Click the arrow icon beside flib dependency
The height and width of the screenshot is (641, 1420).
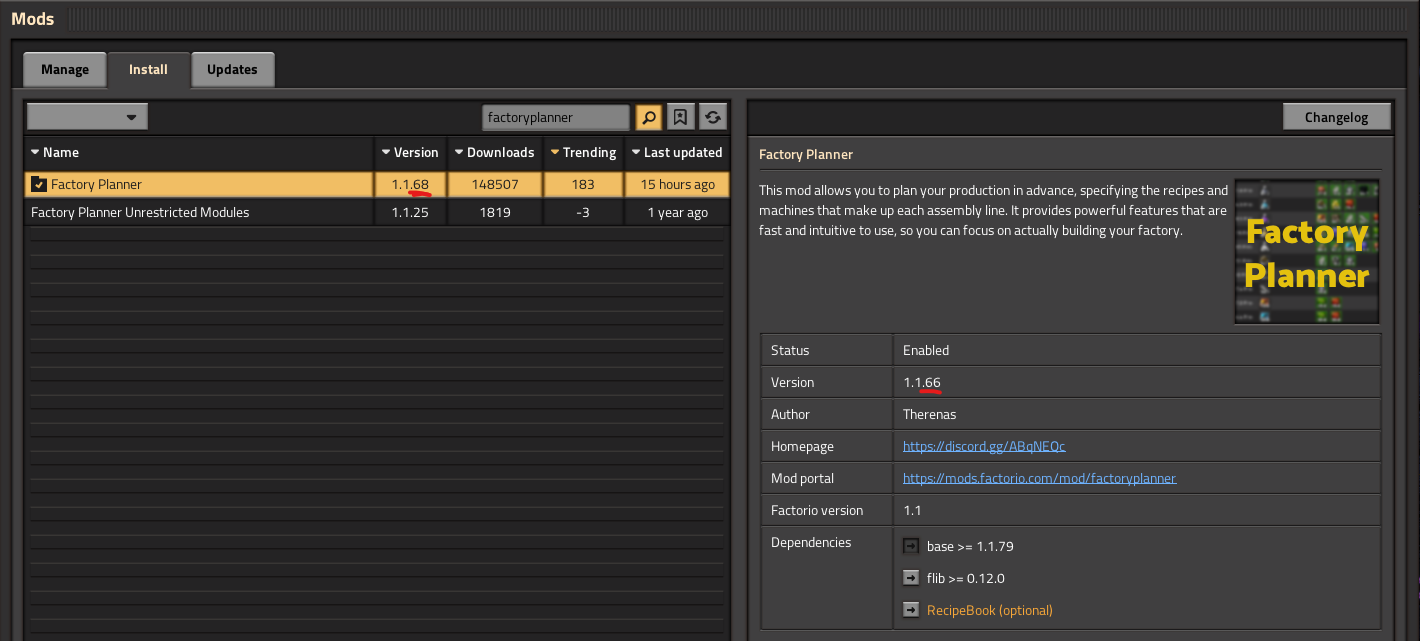(910, 578)
